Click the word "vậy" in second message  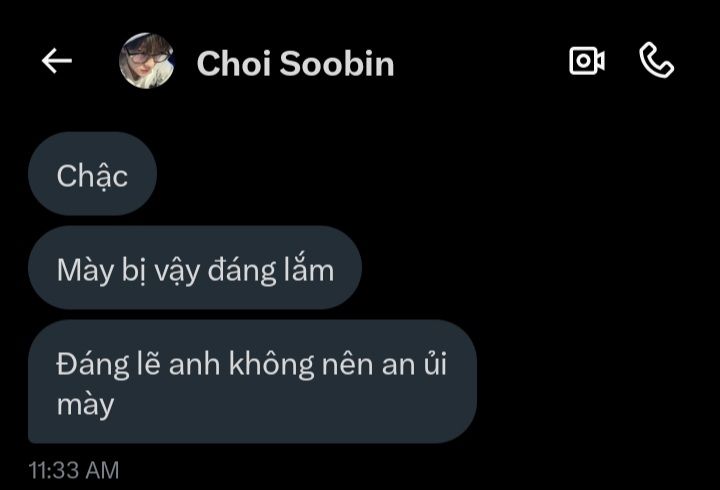(x=177, y=270)
